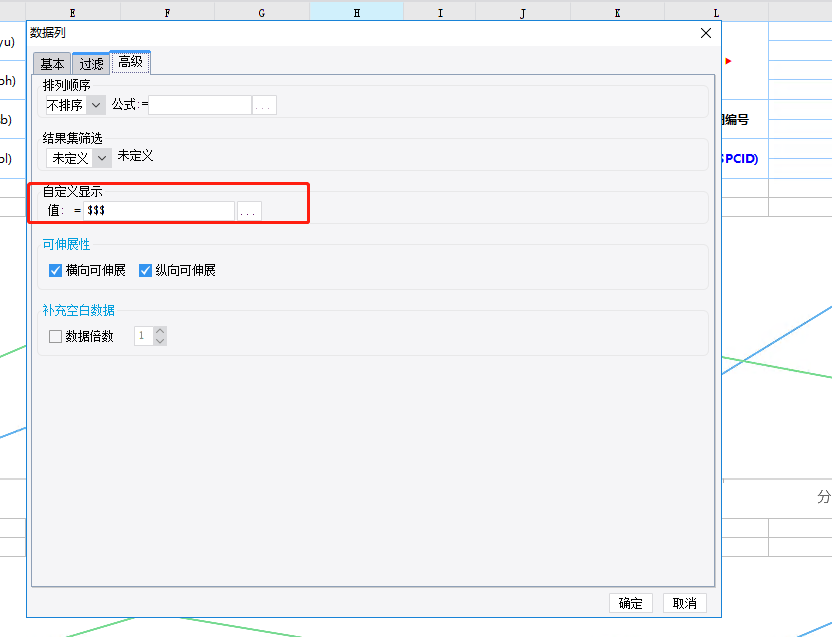Enable 数据倍数 checkbox

click(55, 337)
